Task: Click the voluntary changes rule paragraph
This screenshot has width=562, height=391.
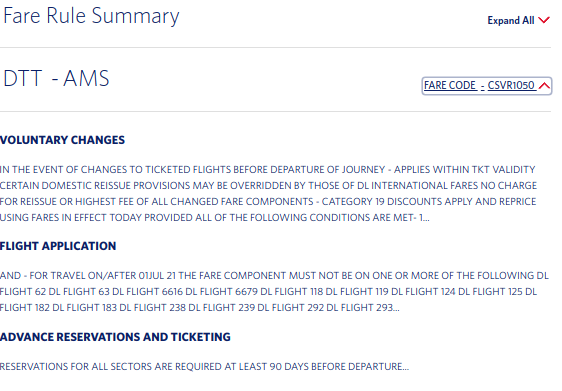Action: (268, 194)
